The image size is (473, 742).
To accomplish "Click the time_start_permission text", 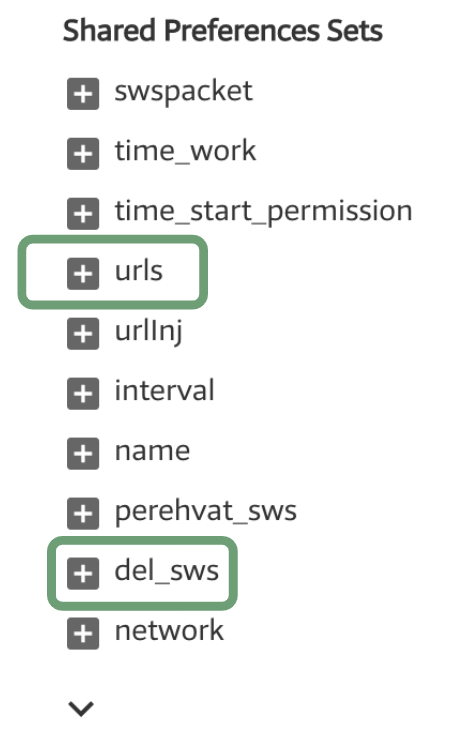I will (x=263, y=212).
